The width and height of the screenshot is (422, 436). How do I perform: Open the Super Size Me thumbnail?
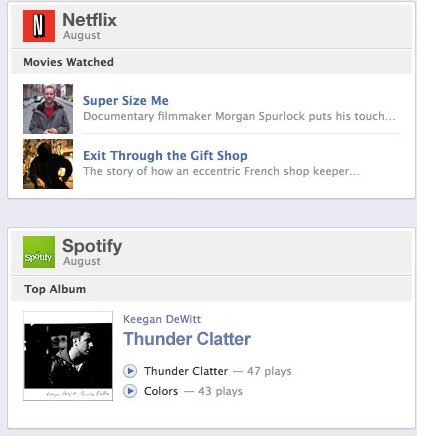48,109
